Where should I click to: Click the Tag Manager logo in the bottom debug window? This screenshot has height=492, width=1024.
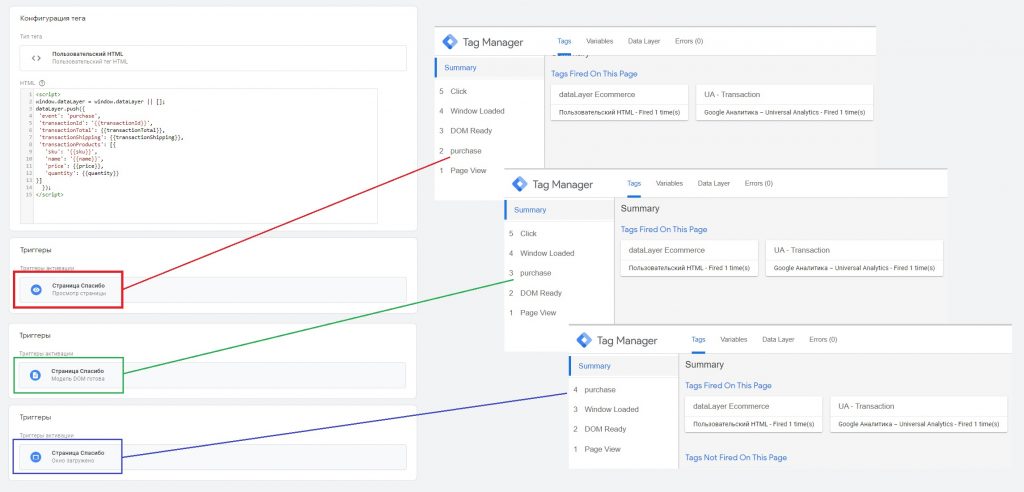point(584,340)
